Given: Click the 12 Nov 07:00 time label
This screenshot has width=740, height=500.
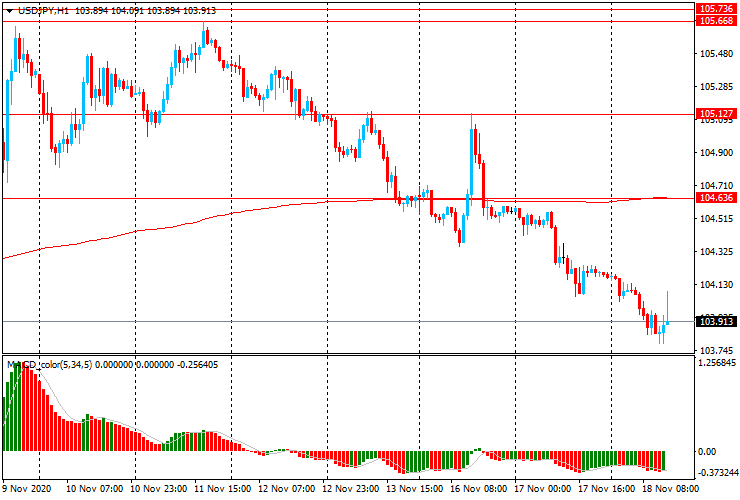Looking at the screenshot, I should (286, 488).
